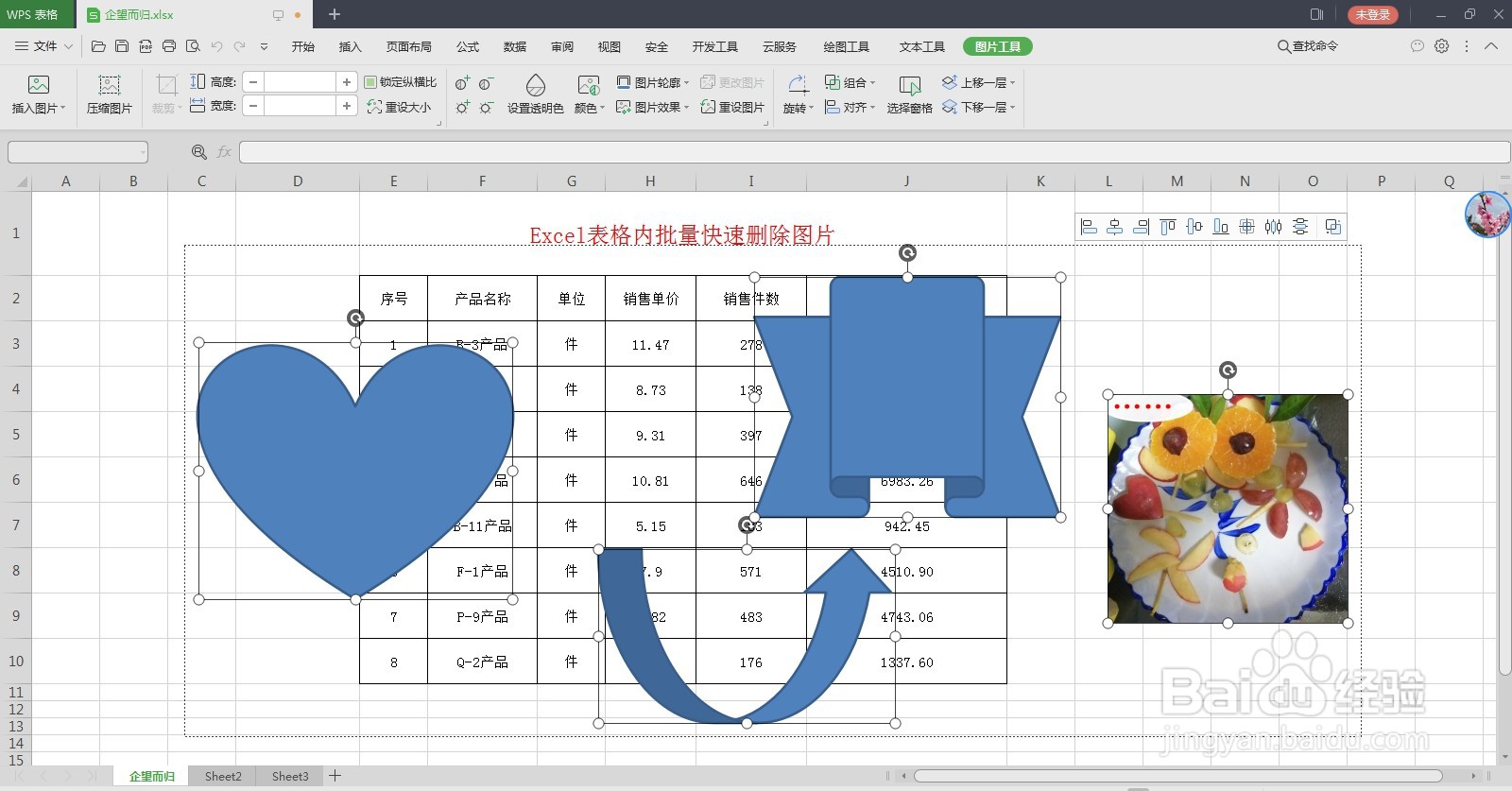Click the Reset Size button
Screen dimensions: 1512x791
pyautogui.click(x=399, y=108)
